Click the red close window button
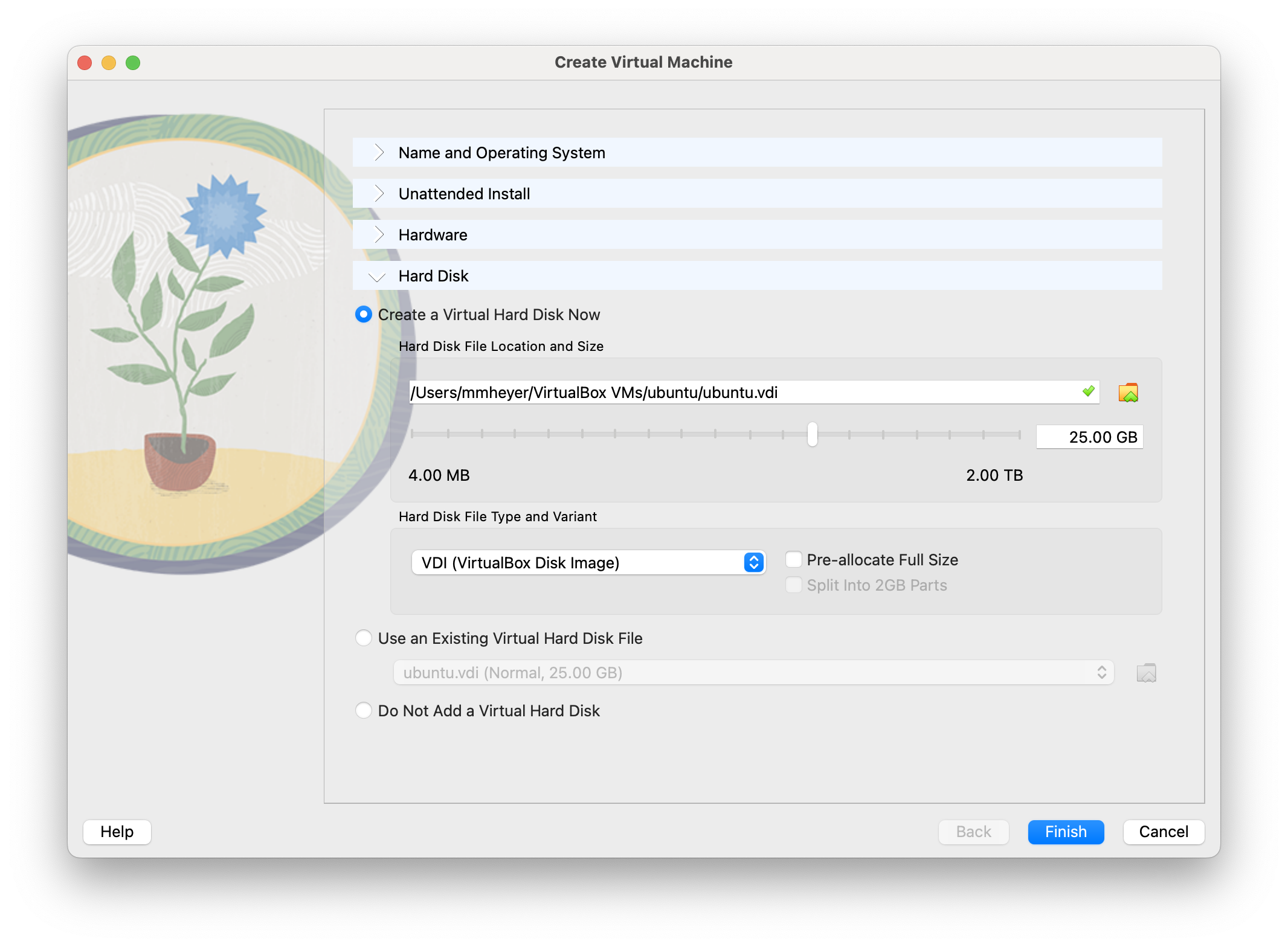This screenshot has width=1288, height=947. 85,63
